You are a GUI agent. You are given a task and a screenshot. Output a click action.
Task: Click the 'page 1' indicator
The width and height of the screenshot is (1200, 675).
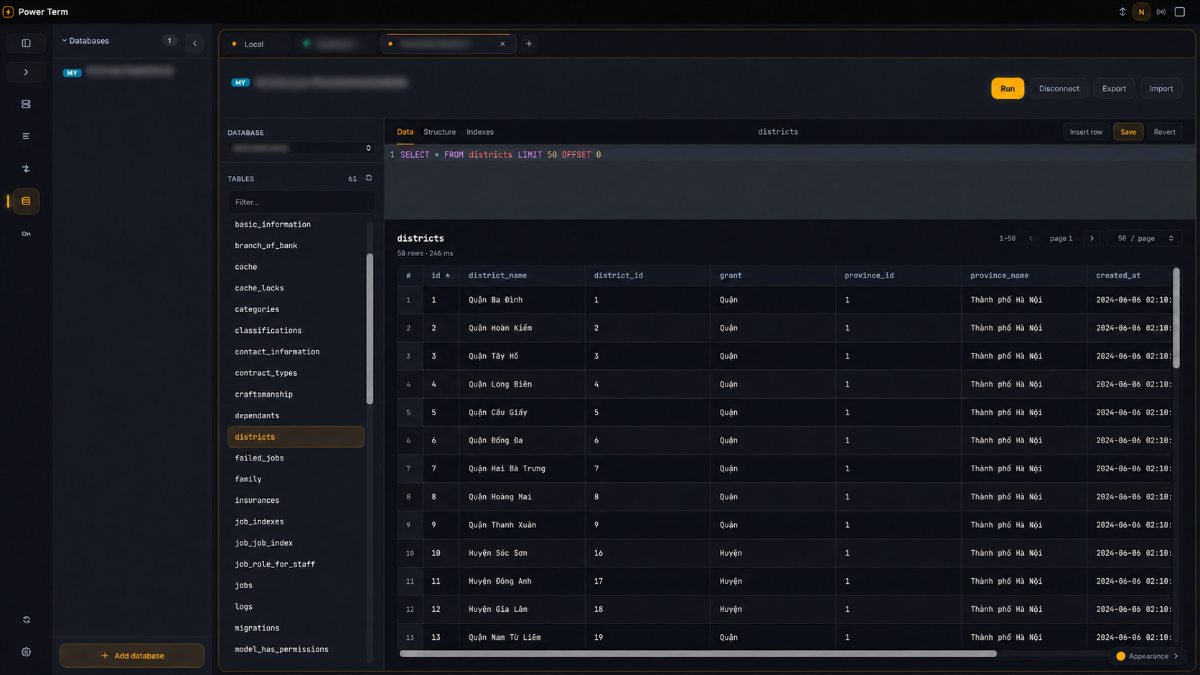coord(1061,238)
